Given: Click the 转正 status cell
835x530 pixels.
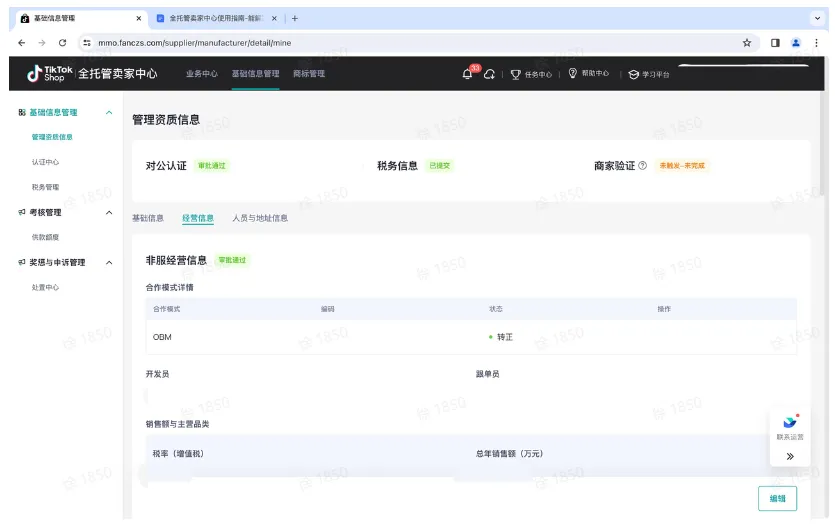Looking at the screenshot, I should [x=501, y=337].
